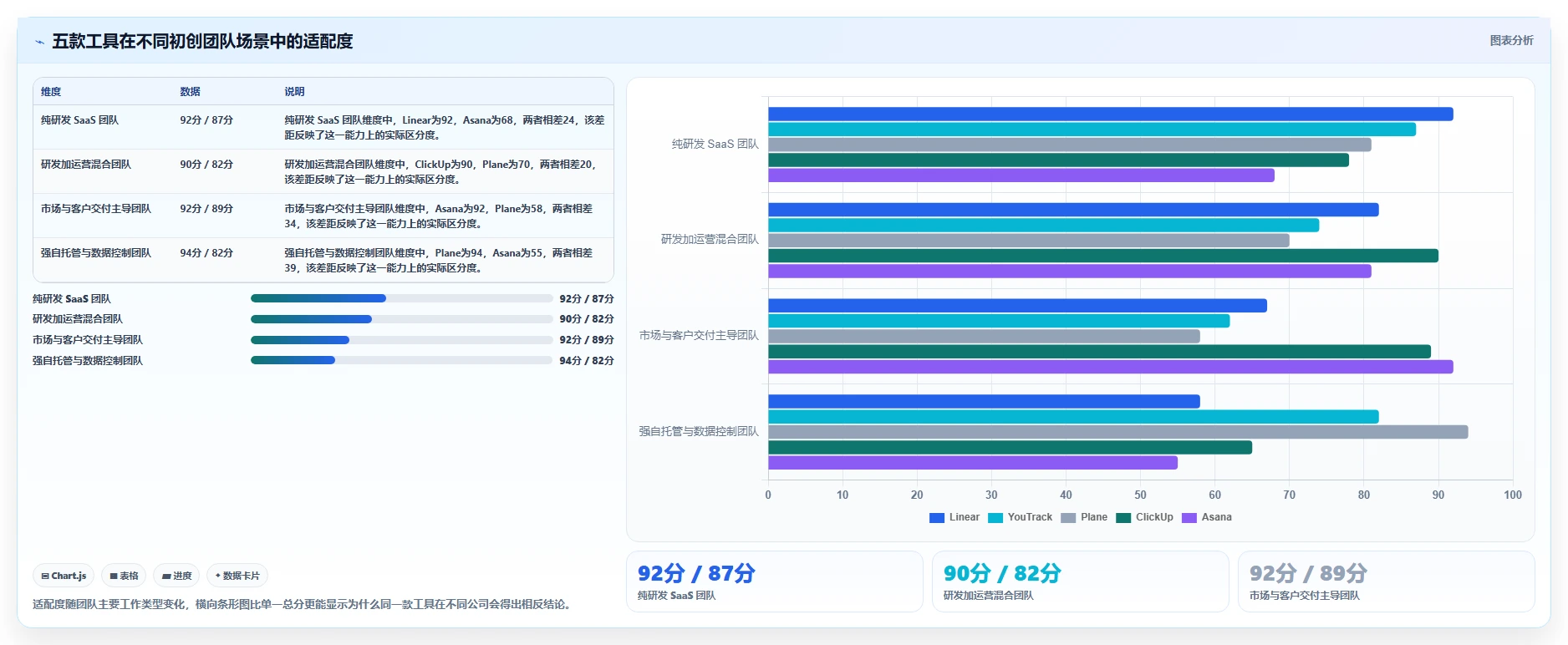The image size is (1568, 645).
Task: Click the ClickUp bar for 研发加运营混合团队
Action: click(1102, 256)
